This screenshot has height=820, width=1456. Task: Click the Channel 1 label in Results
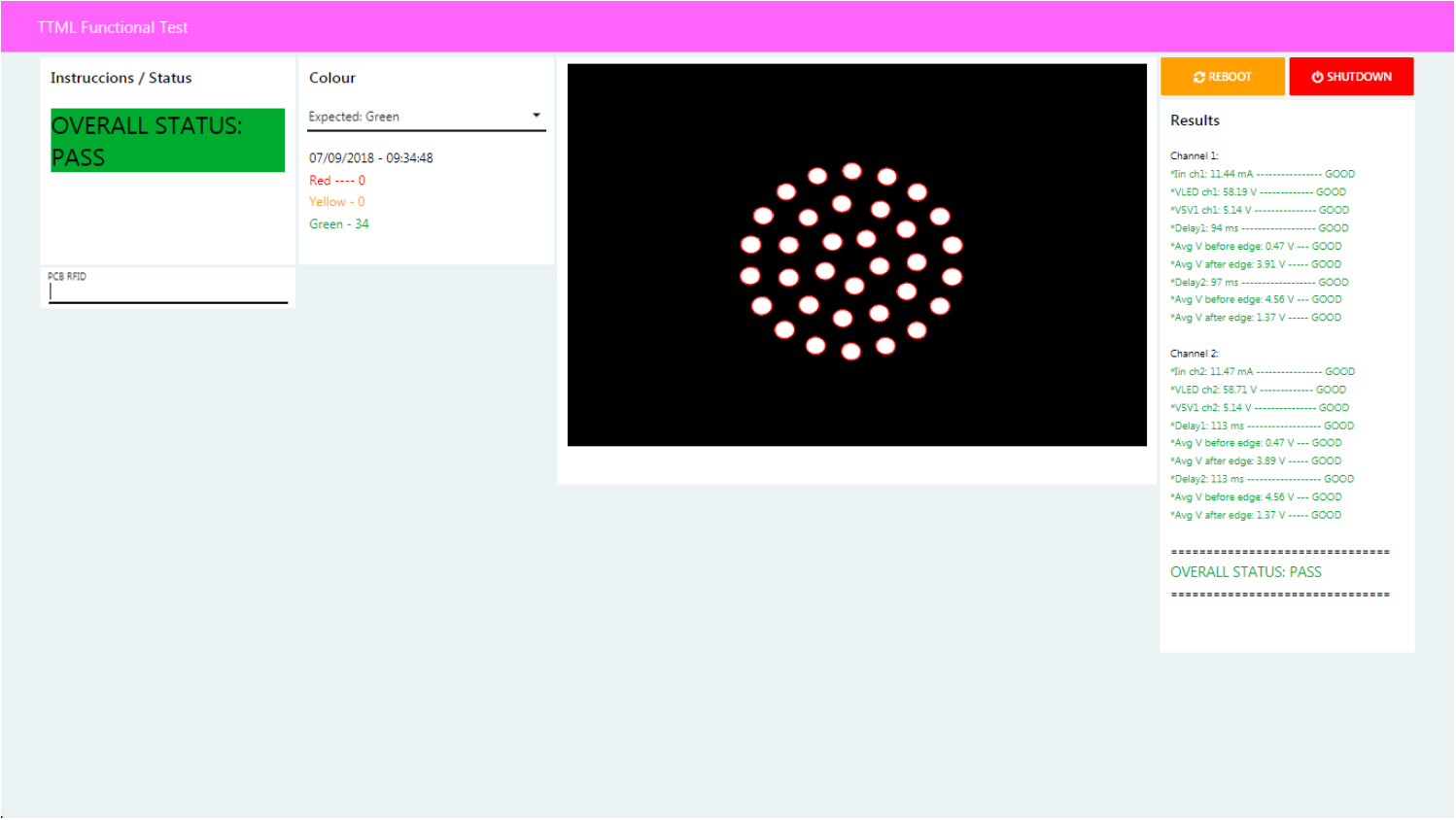point(1194,155)
